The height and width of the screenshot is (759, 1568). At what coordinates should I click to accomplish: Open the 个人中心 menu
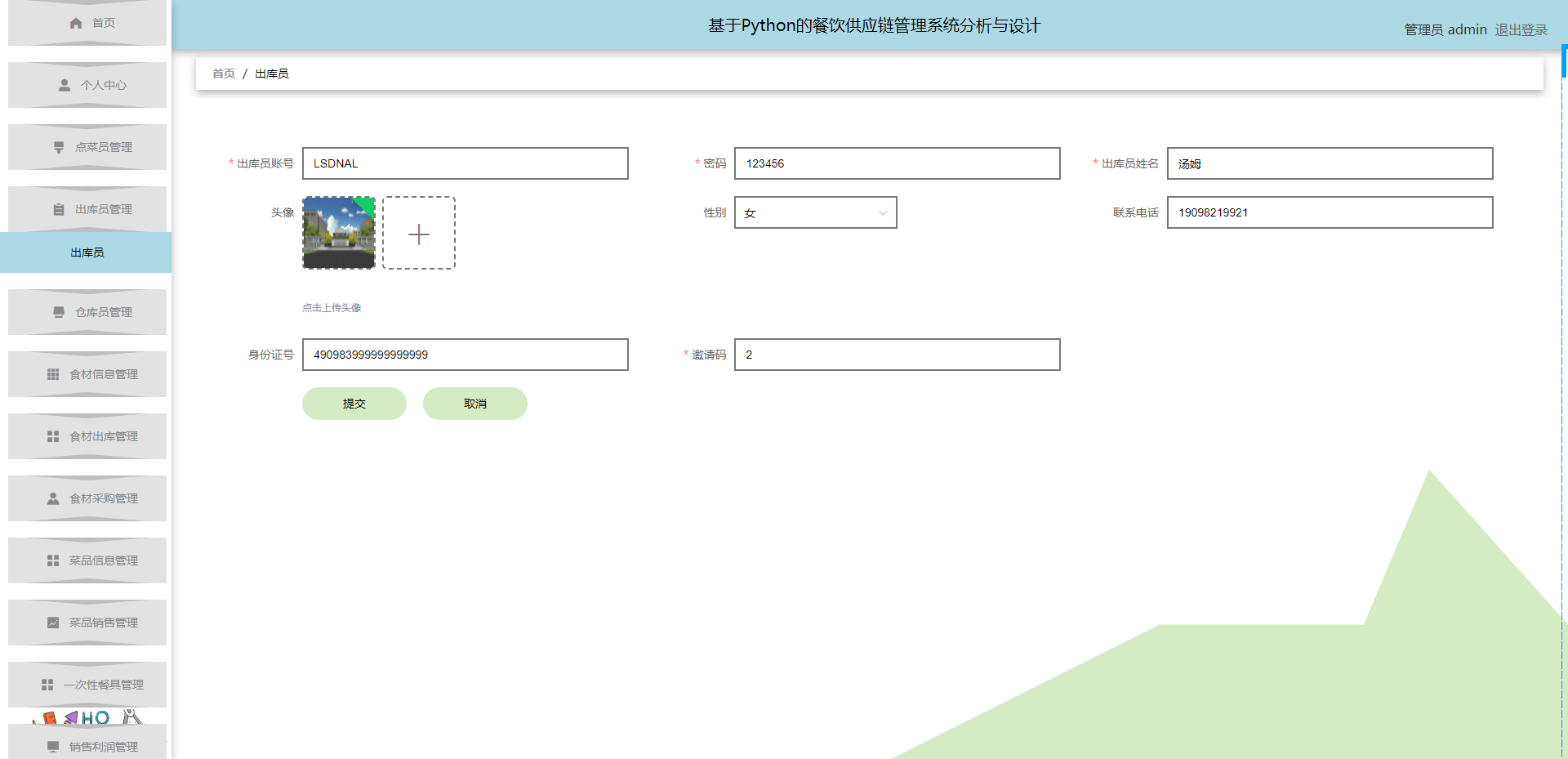tap(87, 85)
